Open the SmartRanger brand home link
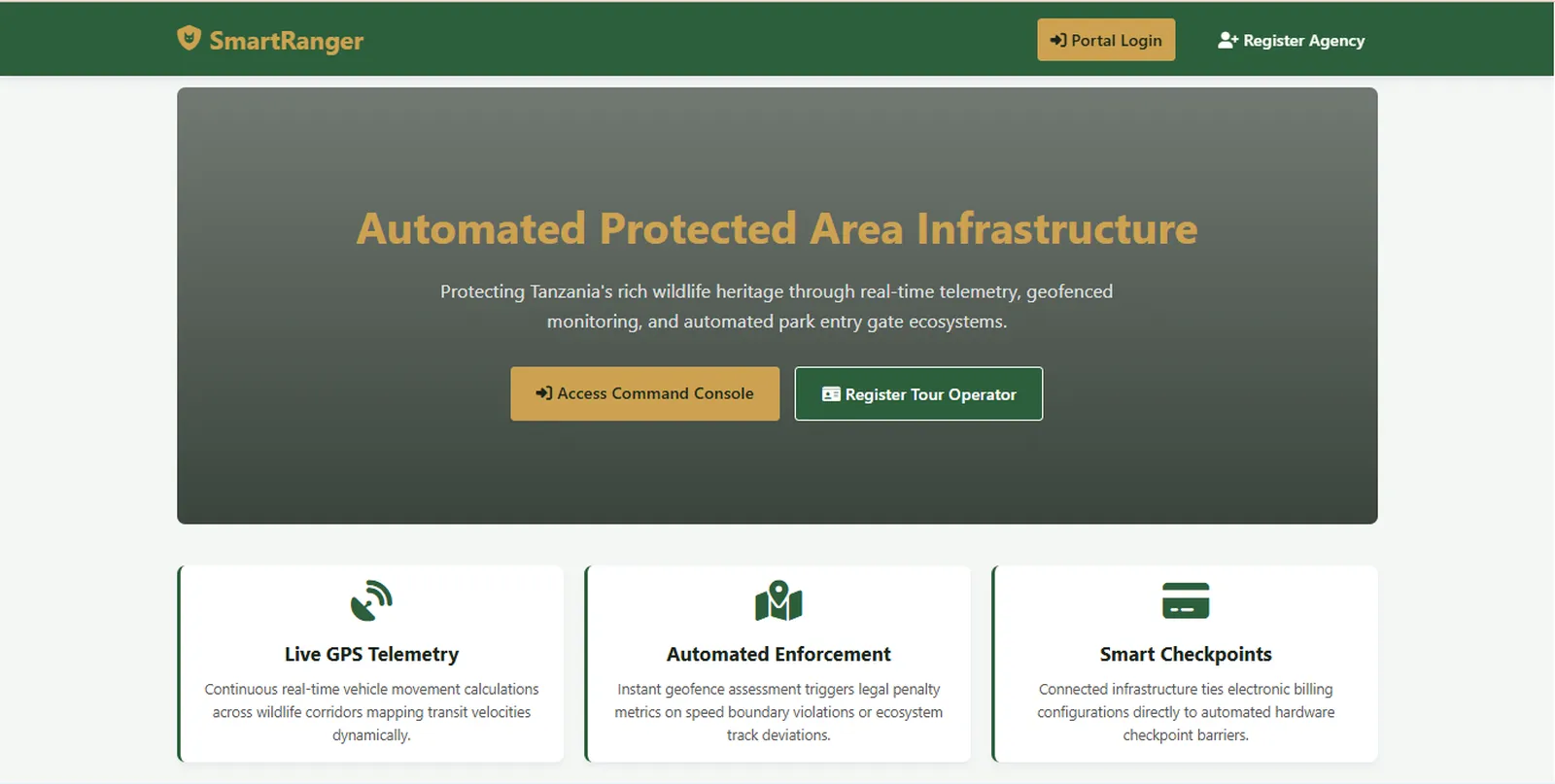This screenshot has height=784, width=1555. tap(270, 40)
